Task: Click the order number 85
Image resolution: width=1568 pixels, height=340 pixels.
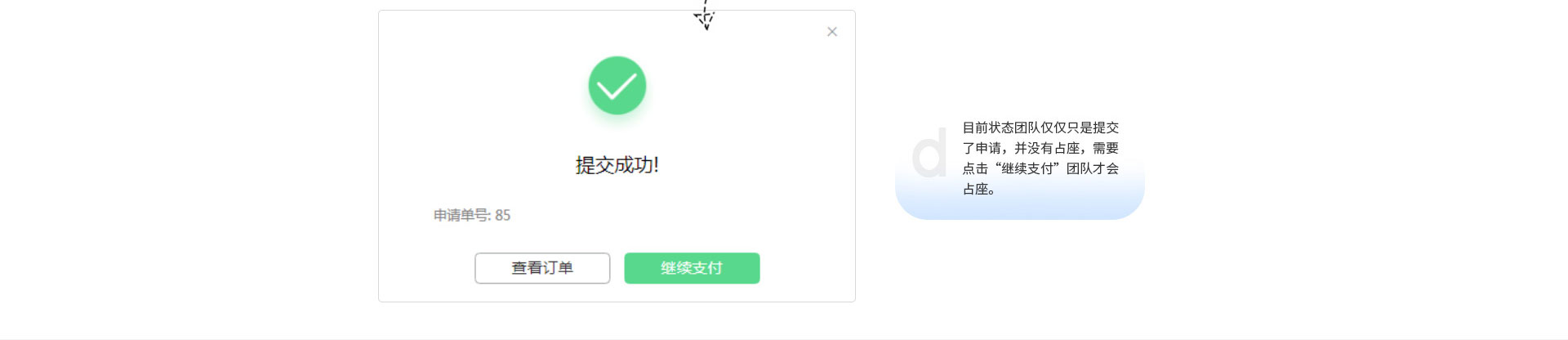Action: tap(502, 215)
